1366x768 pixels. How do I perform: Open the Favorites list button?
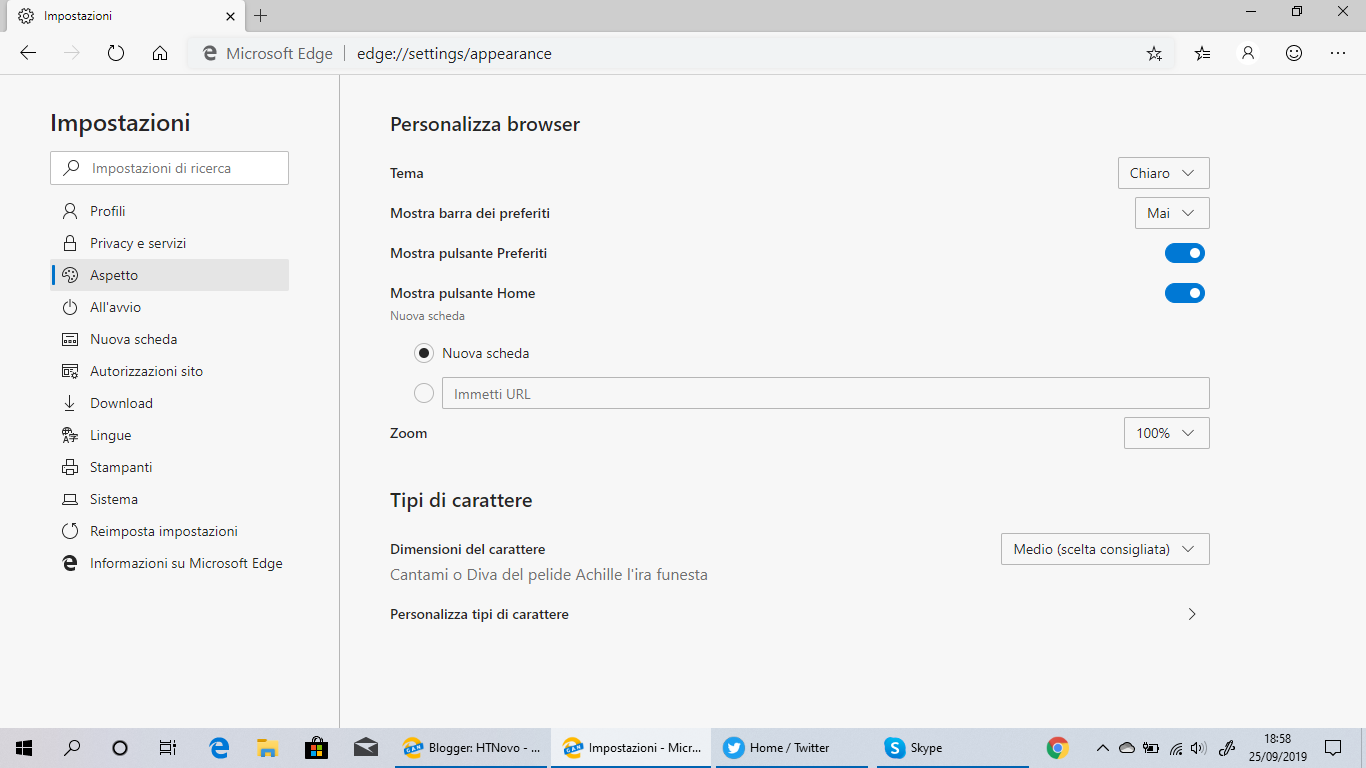pyautogui.click(x=1202, y=54)
